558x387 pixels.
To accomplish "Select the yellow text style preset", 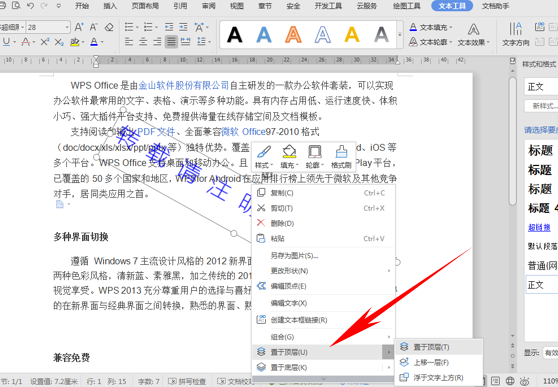I will [x=352, y=35].
